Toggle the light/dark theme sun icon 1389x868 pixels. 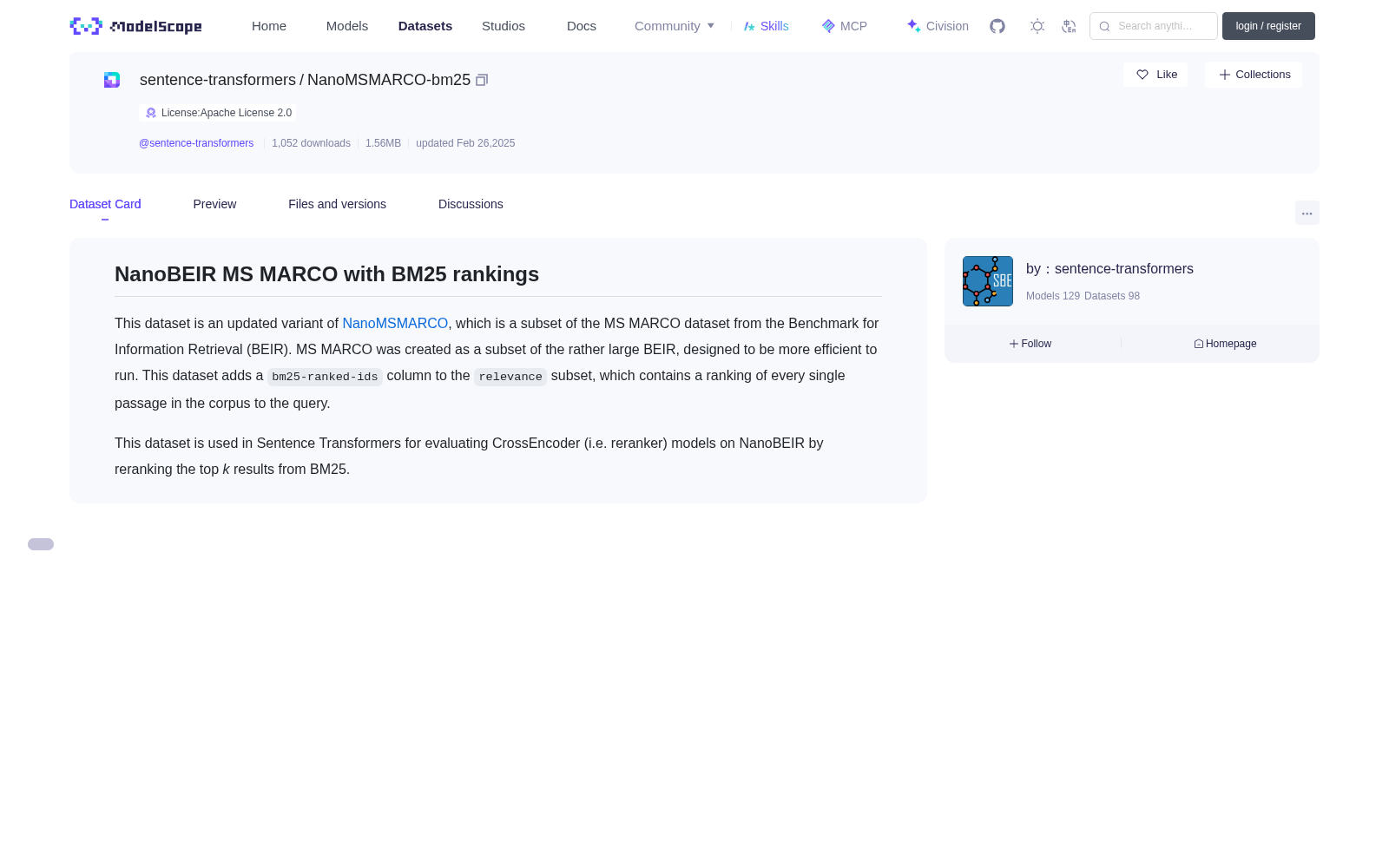[1037, 26]
